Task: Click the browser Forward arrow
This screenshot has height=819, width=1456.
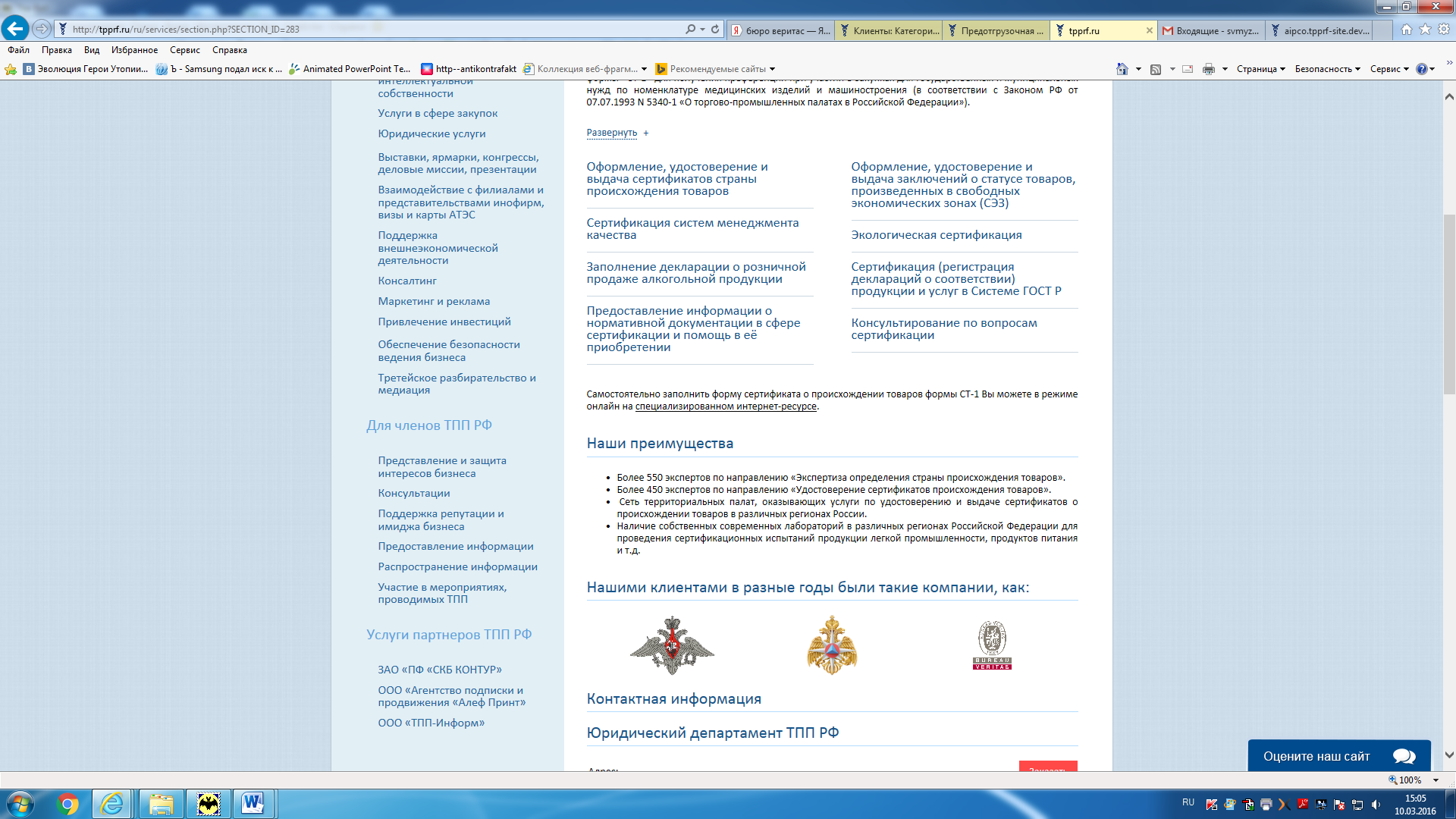Action: pos(42,29)
